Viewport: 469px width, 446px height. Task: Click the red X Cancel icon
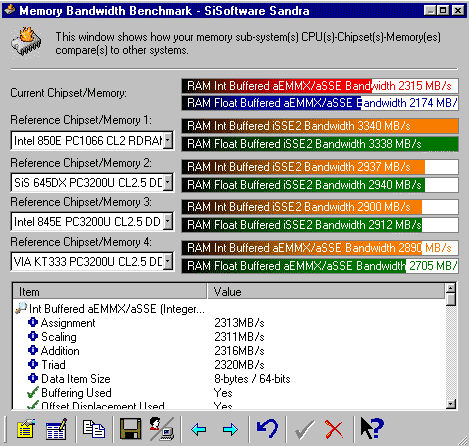tap(334, 429)
